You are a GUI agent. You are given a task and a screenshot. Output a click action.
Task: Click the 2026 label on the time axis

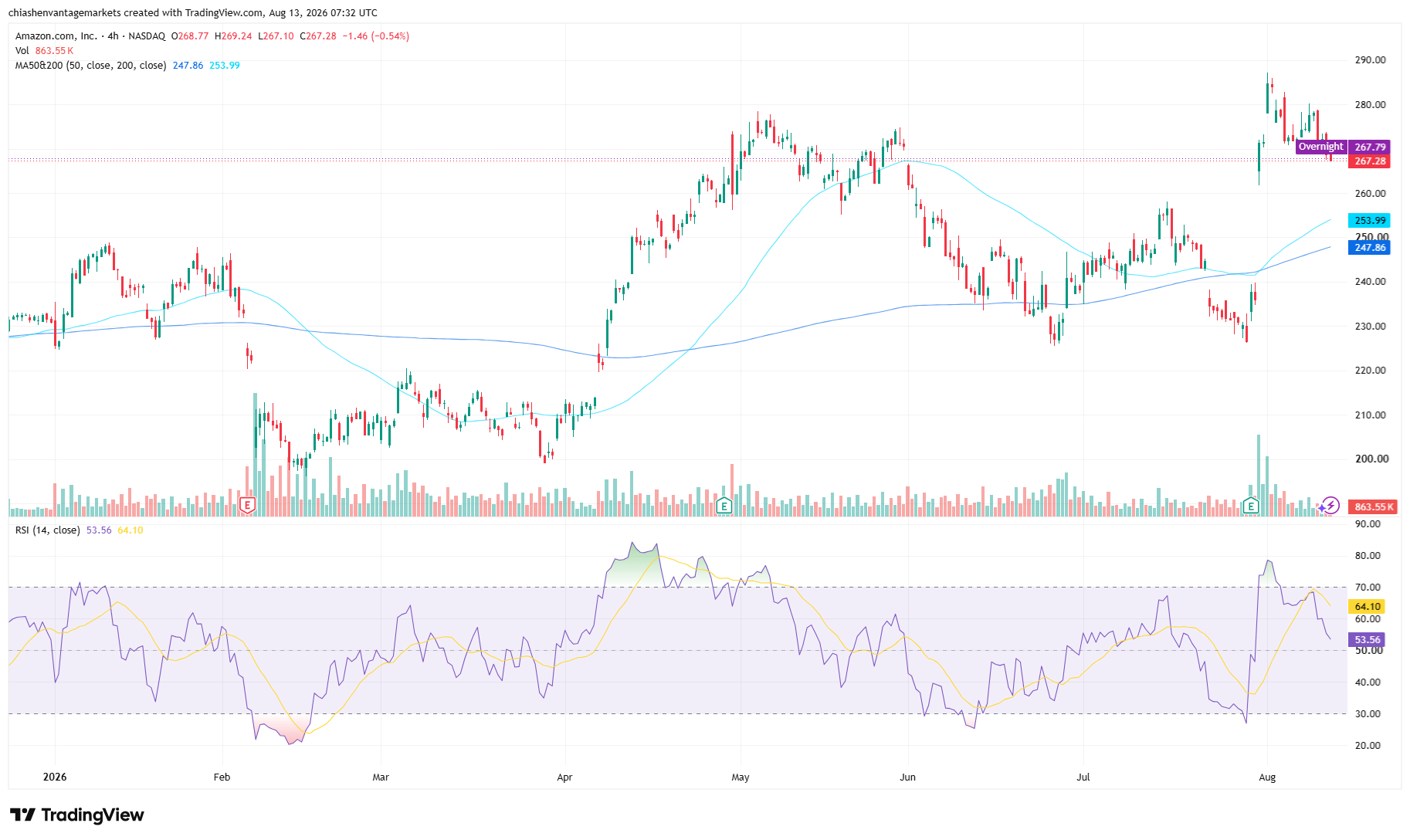pos(55,777)
